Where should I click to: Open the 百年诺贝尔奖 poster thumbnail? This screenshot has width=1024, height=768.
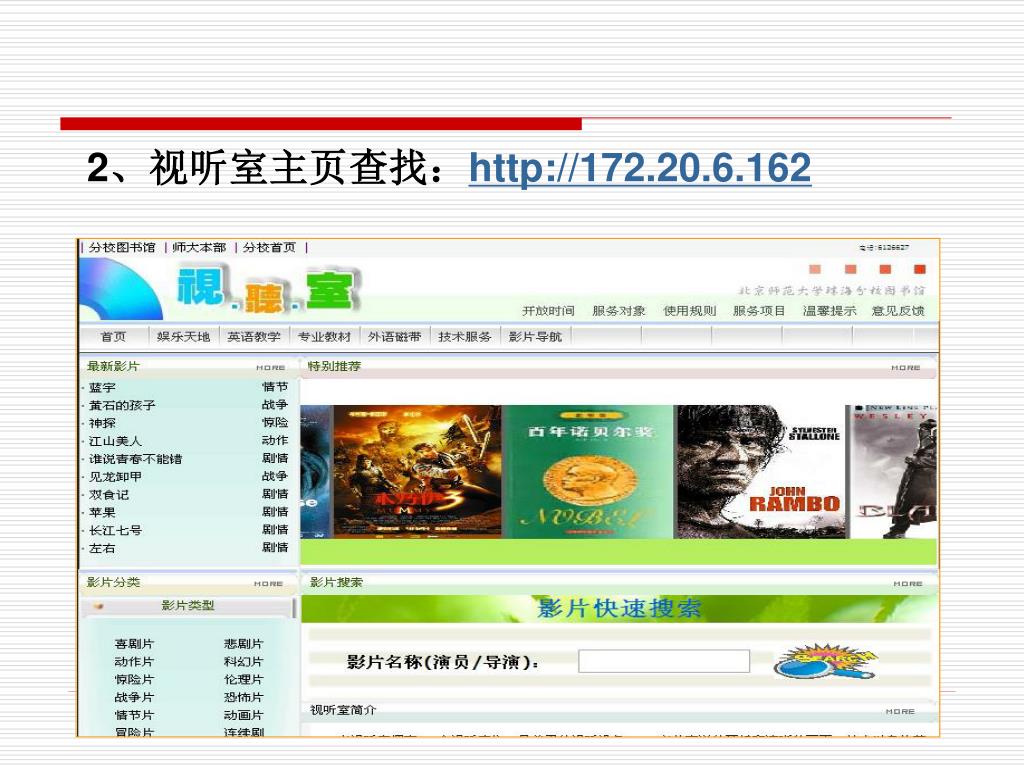(588, 471)
